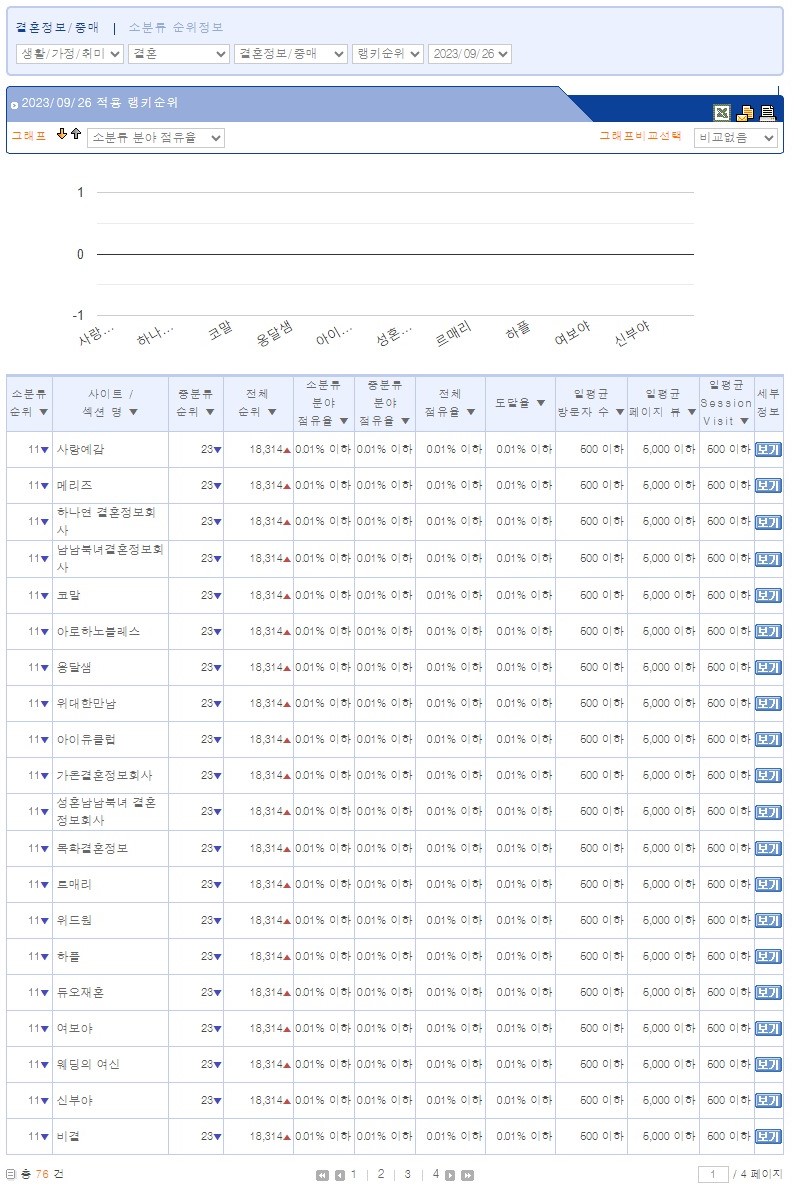Click the graph down arrow icon
Viewport: 799px width, 1196px height.
click(x=62, y=134)
